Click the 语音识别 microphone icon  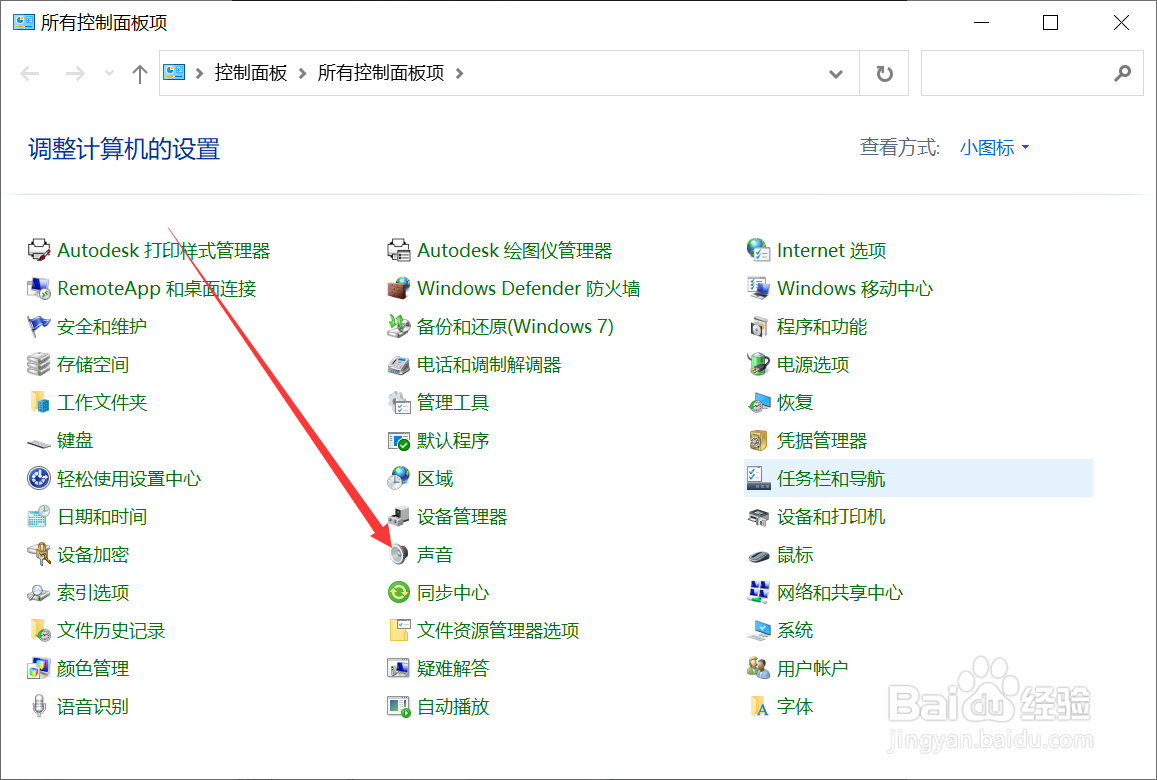(x=38, y=706)
